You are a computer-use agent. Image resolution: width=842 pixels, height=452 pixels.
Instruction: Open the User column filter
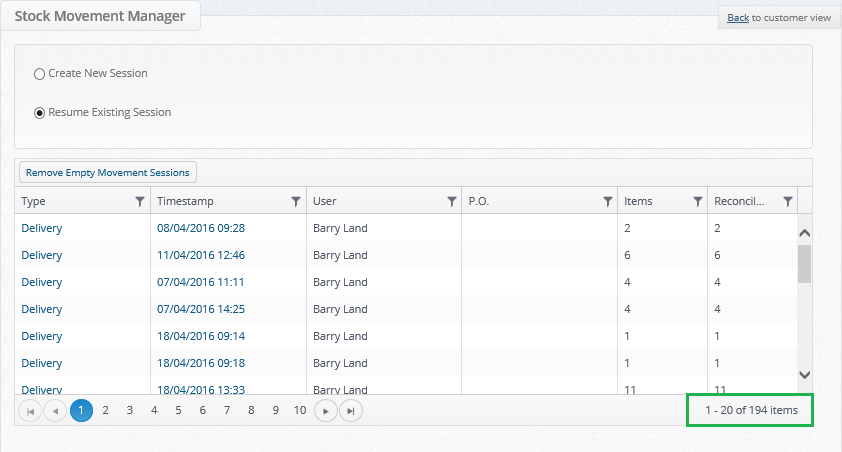pos(452,201)
